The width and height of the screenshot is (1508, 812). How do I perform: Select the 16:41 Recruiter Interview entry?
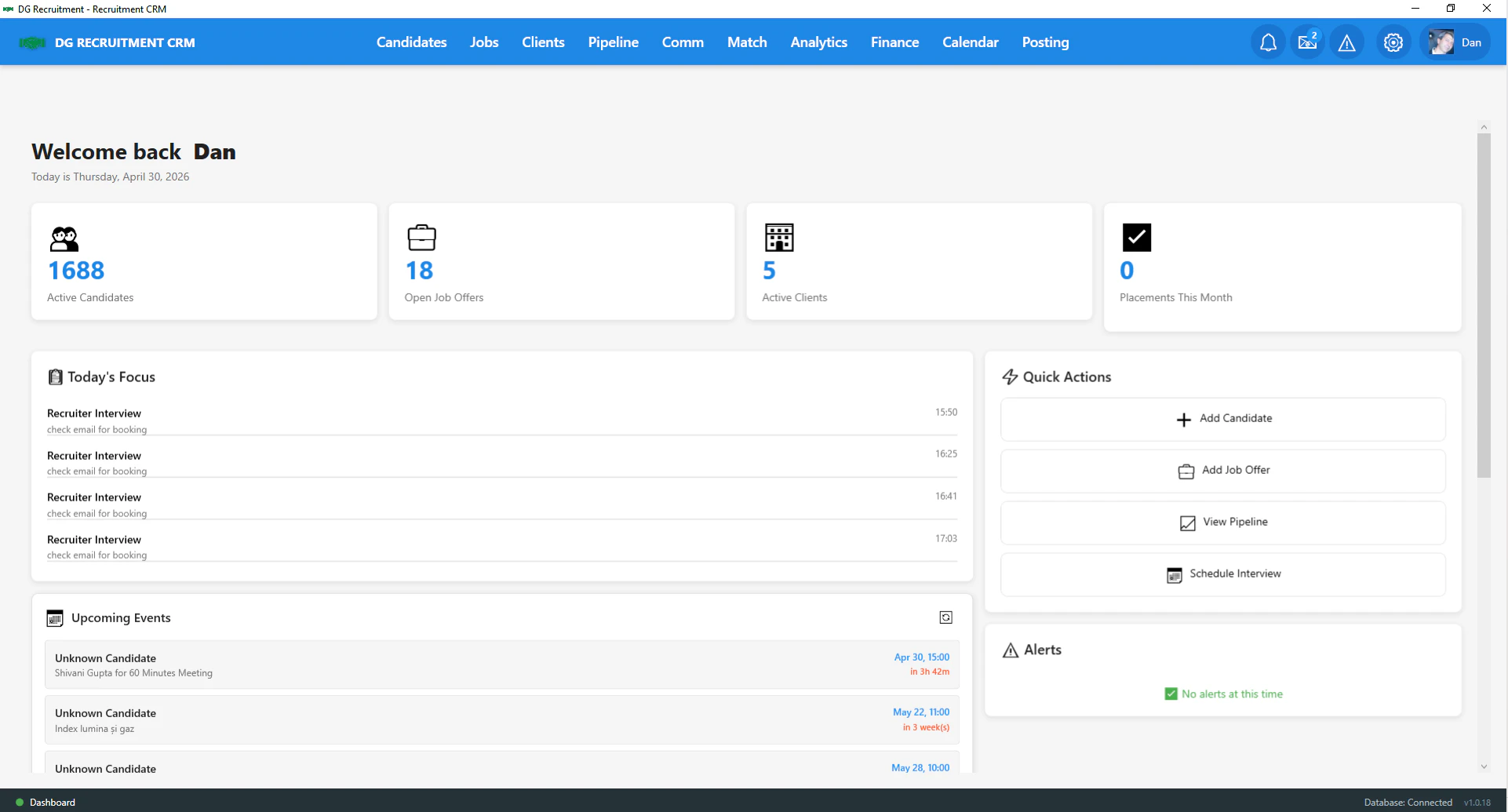pos(502,504)
